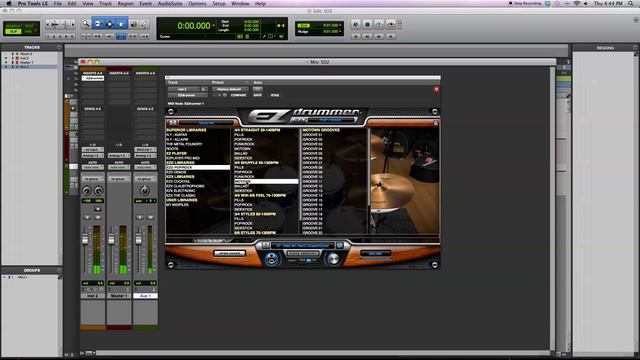Open Spotlight search in menu bar
Viewport: 640px width, 360px height.
coord(631,3)
